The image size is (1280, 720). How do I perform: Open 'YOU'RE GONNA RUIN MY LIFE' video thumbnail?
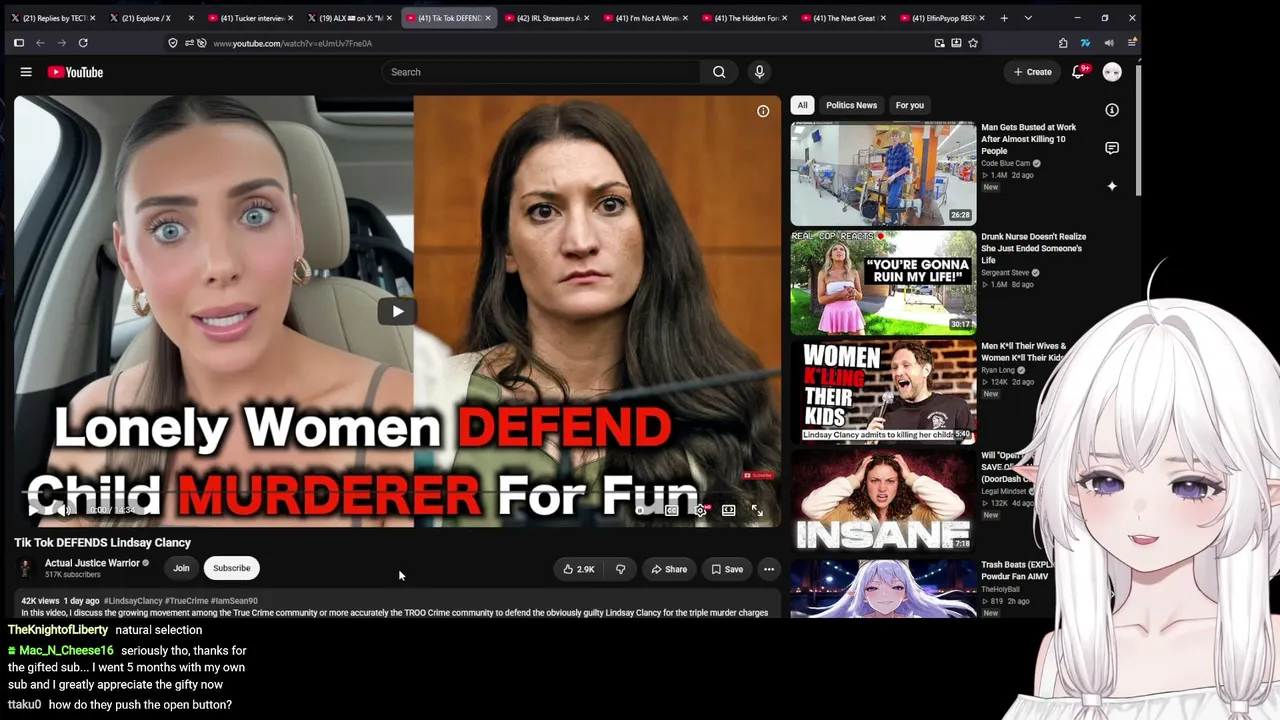click(x=883, y=283)
